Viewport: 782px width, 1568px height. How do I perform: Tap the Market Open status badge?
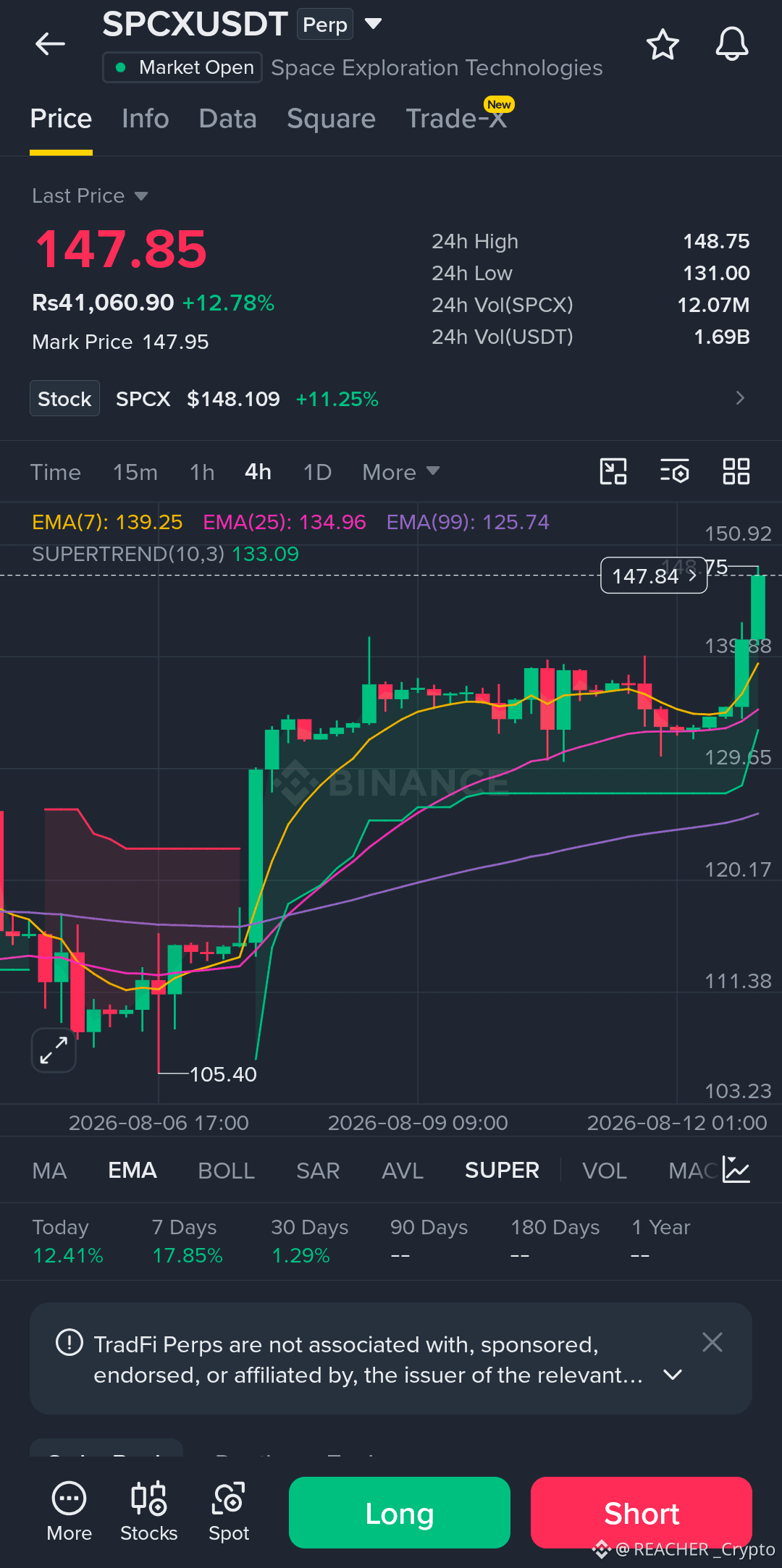click(182, 67)
